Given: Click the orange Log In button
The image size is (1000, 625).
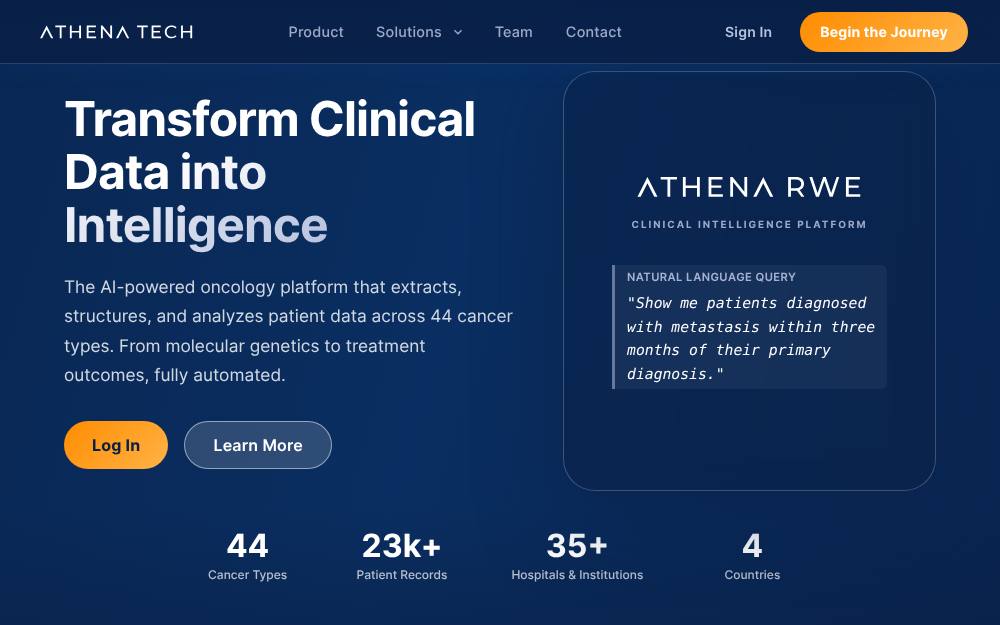Looking at the screenshot, I should tap(115, 445).
